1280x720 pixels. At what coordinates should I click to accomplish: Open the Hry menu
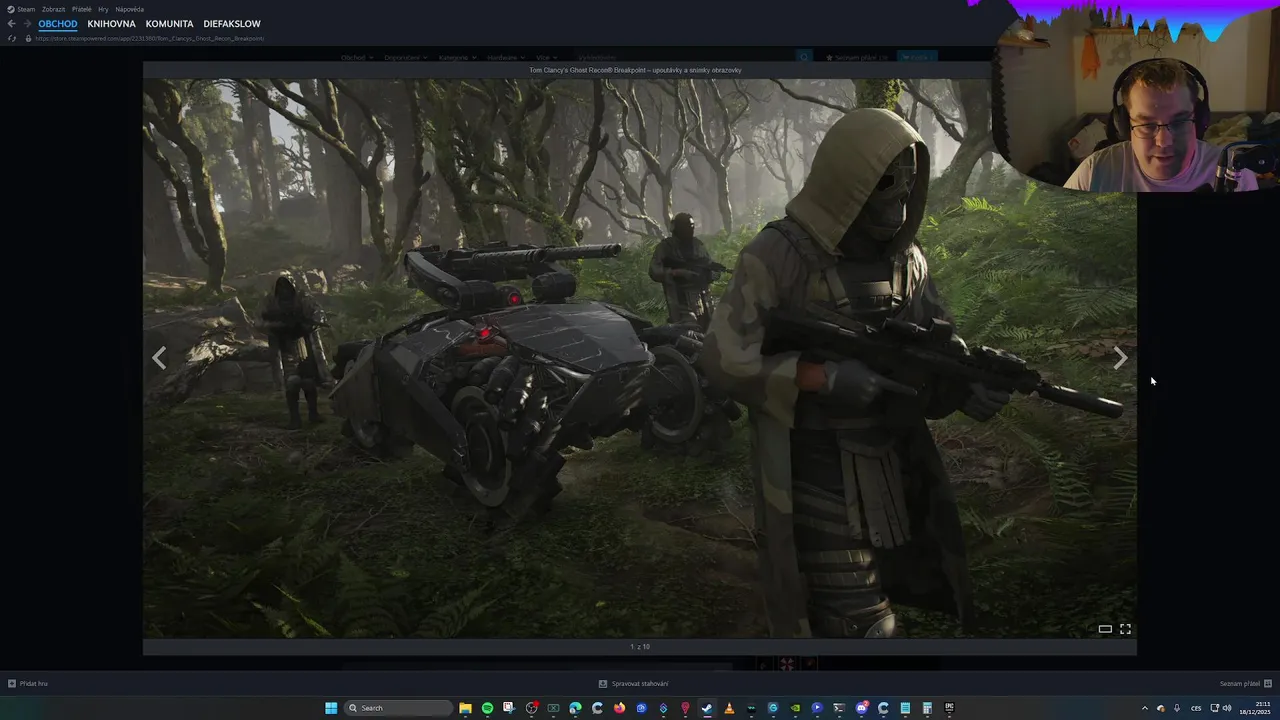tap(103, 9)
